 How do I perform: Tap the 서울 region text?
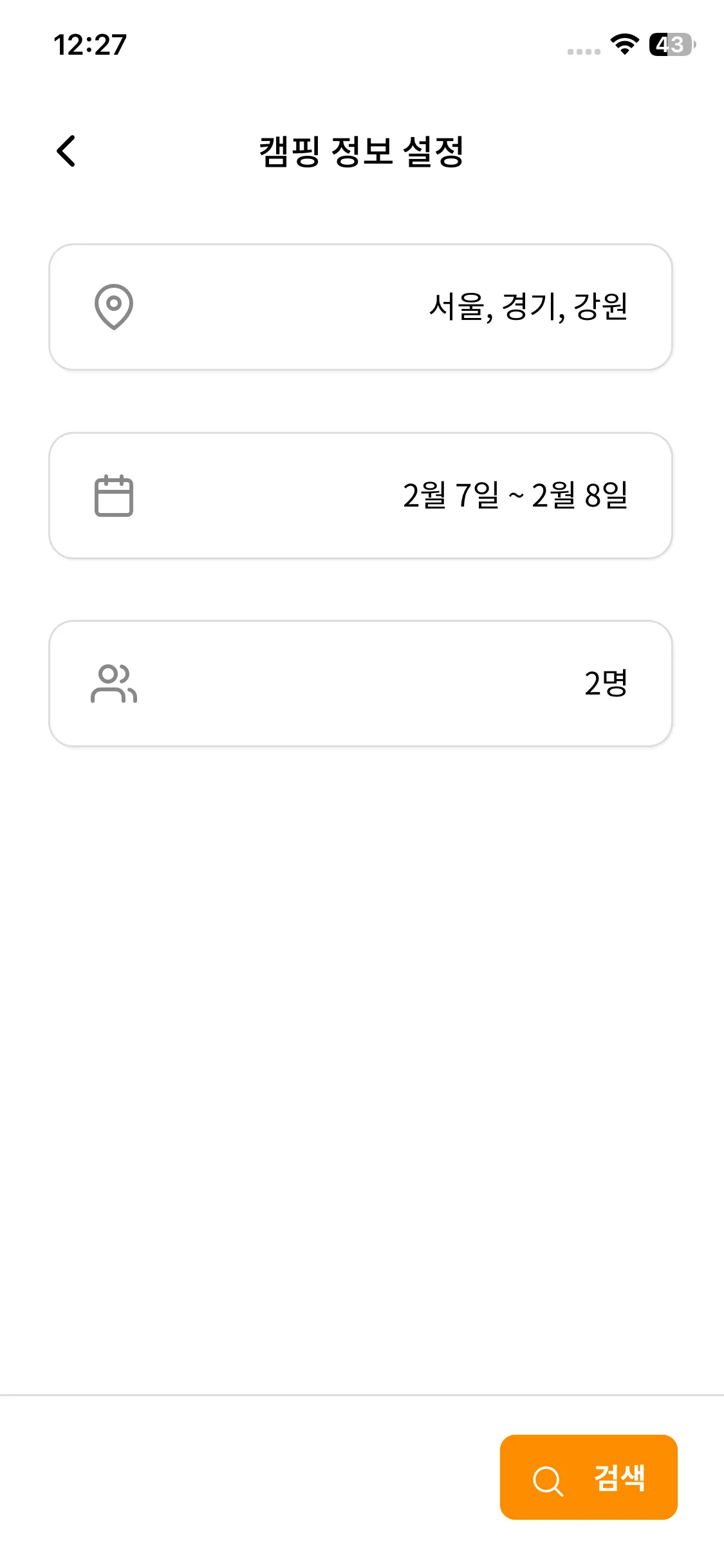[x=457, y=306]
